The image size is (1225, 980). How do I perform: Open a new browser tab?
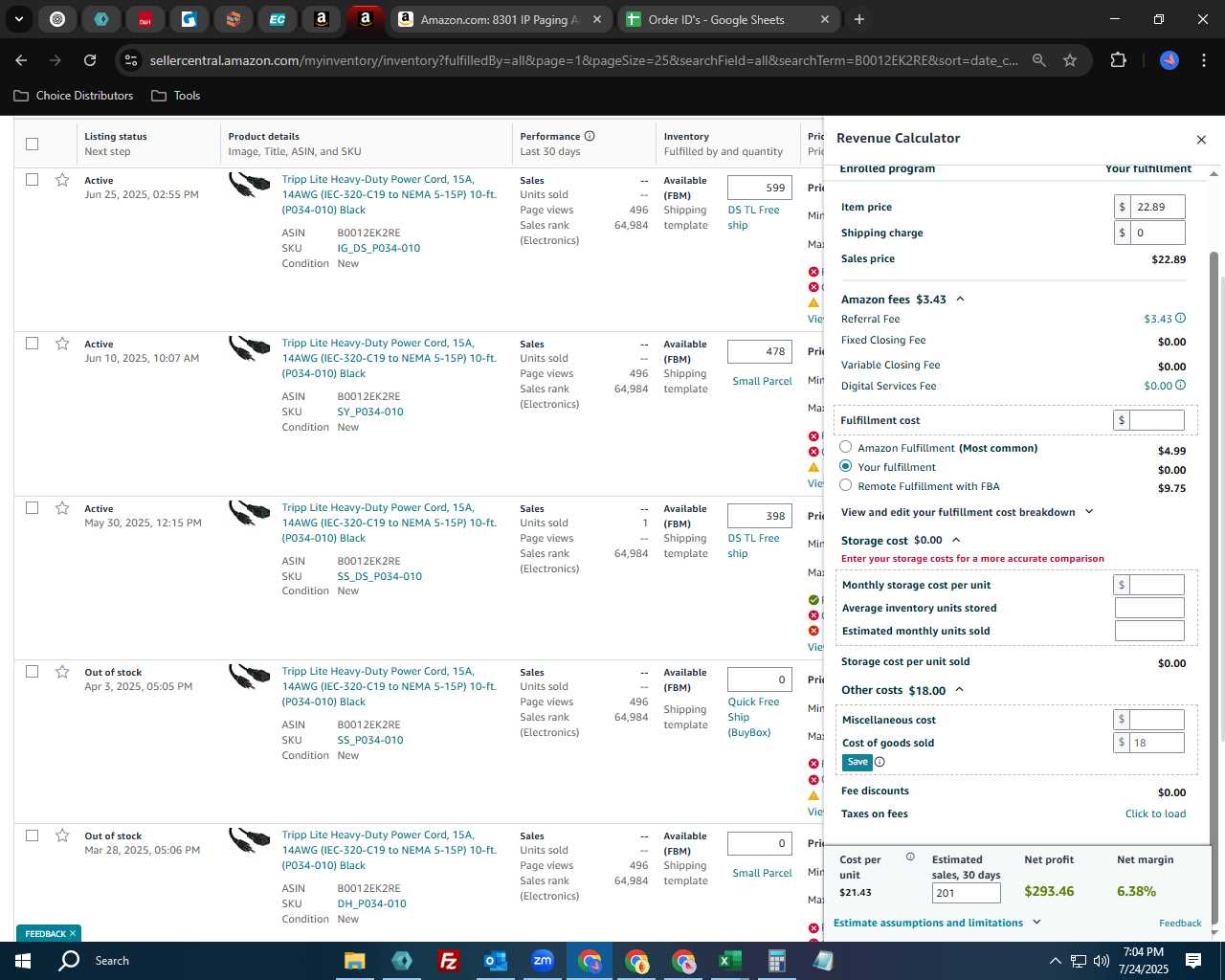coord(859,19)
